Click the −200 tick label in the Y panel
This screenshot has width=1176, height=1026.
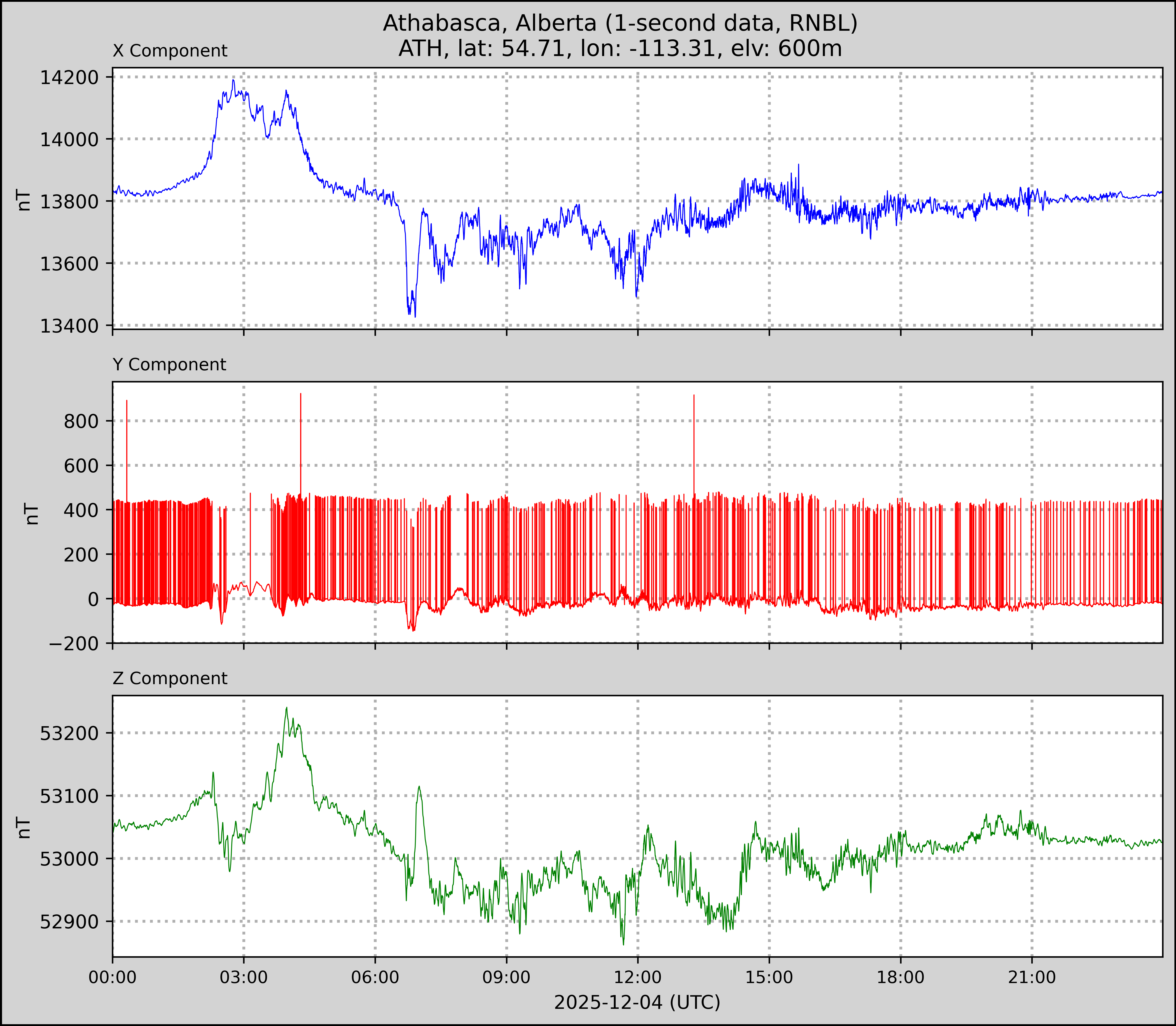74,643
